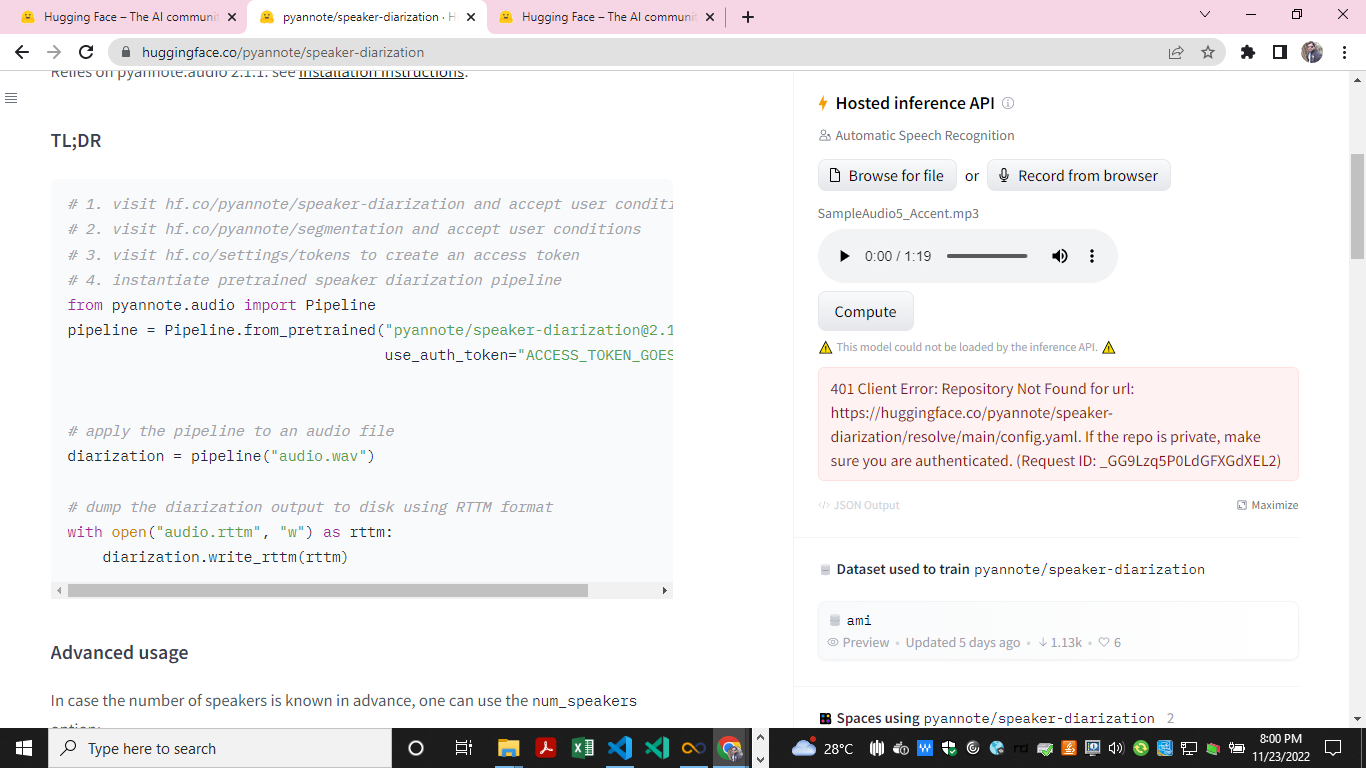Click the address bar URL

pos(283,52)
